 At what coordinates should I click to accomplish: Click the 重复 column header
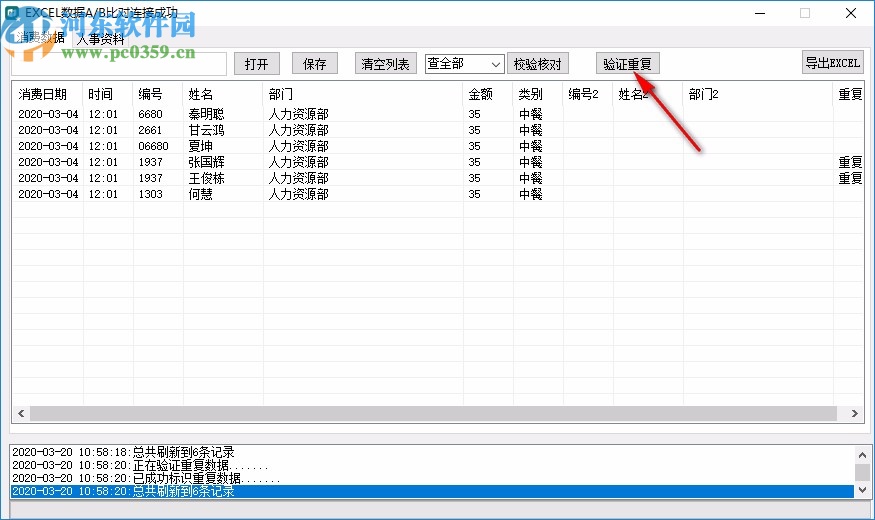[x=849, y=94]
